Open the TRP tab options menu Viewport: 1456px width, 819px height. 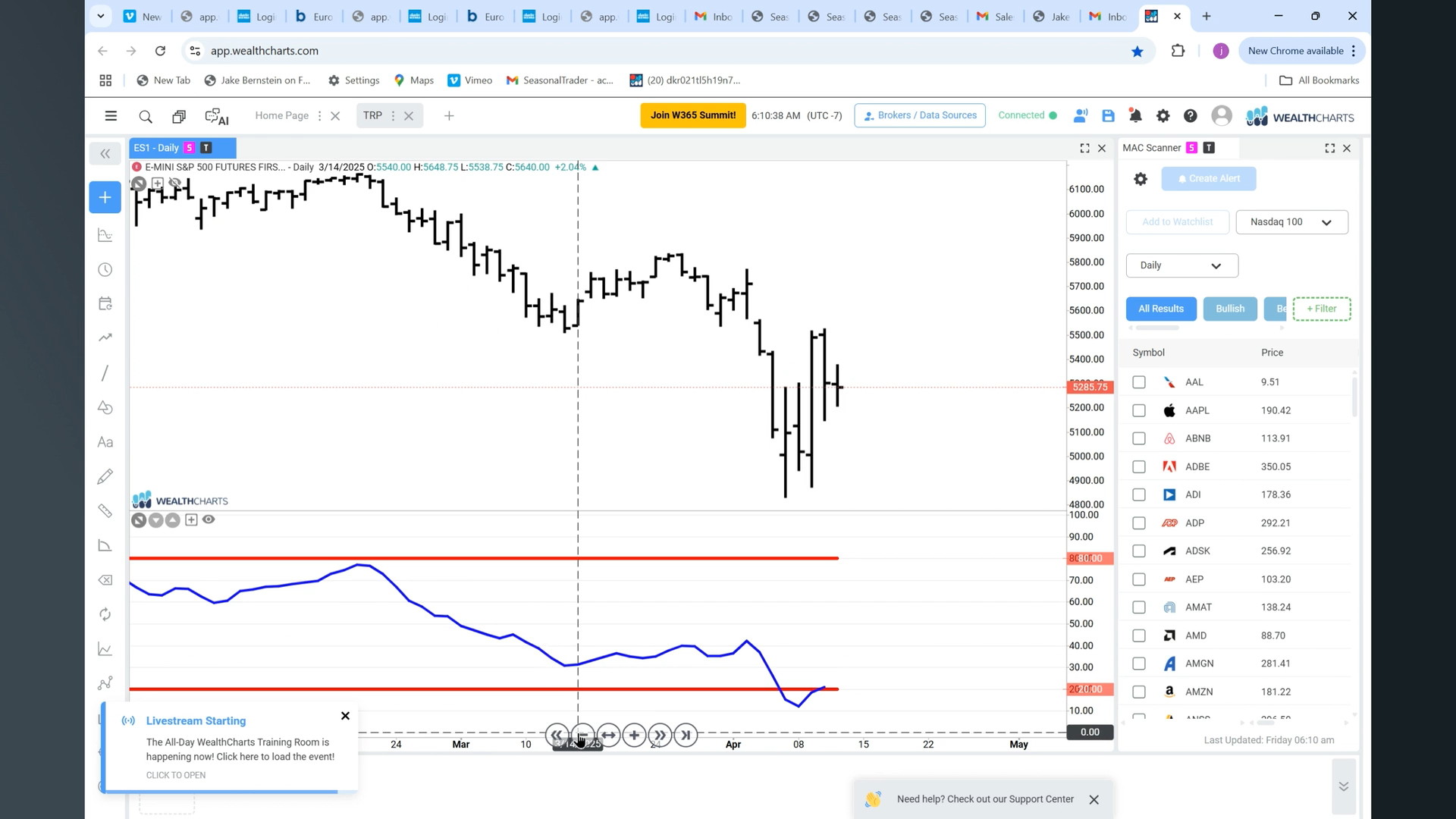click(393, 116)
